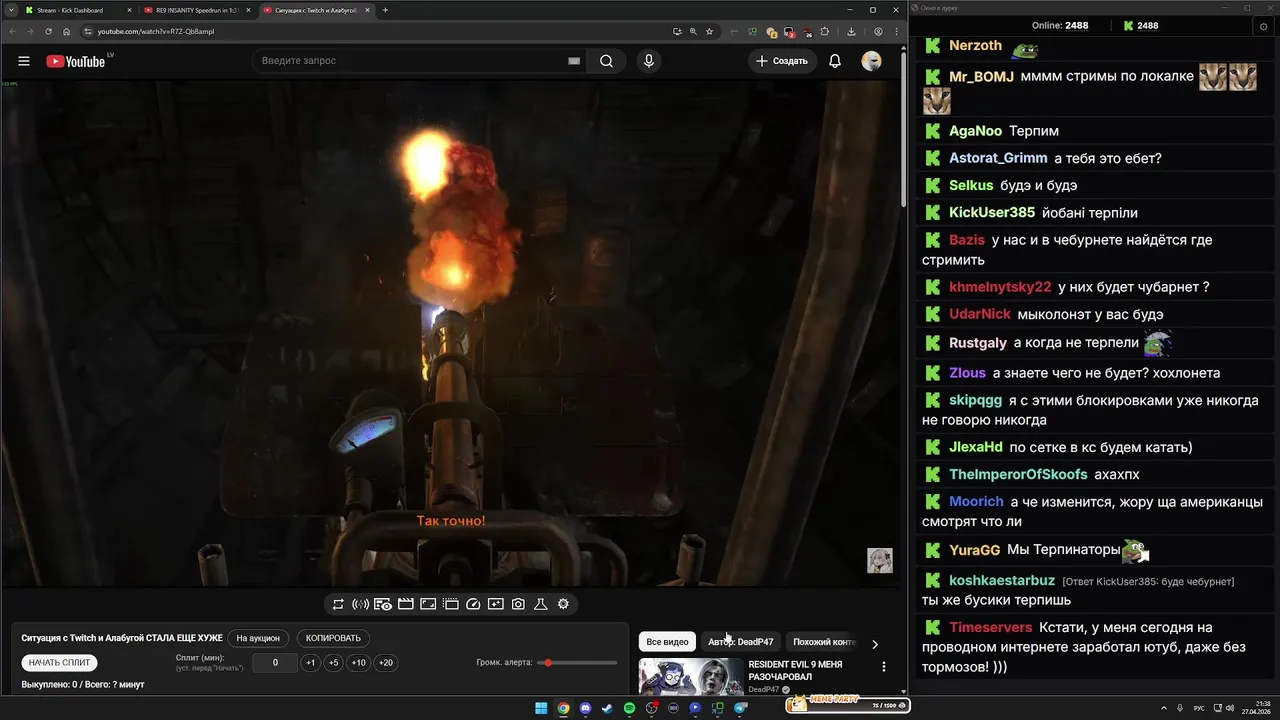
Task: Open YouTube notifications bell
Action: tap(835, 61)
